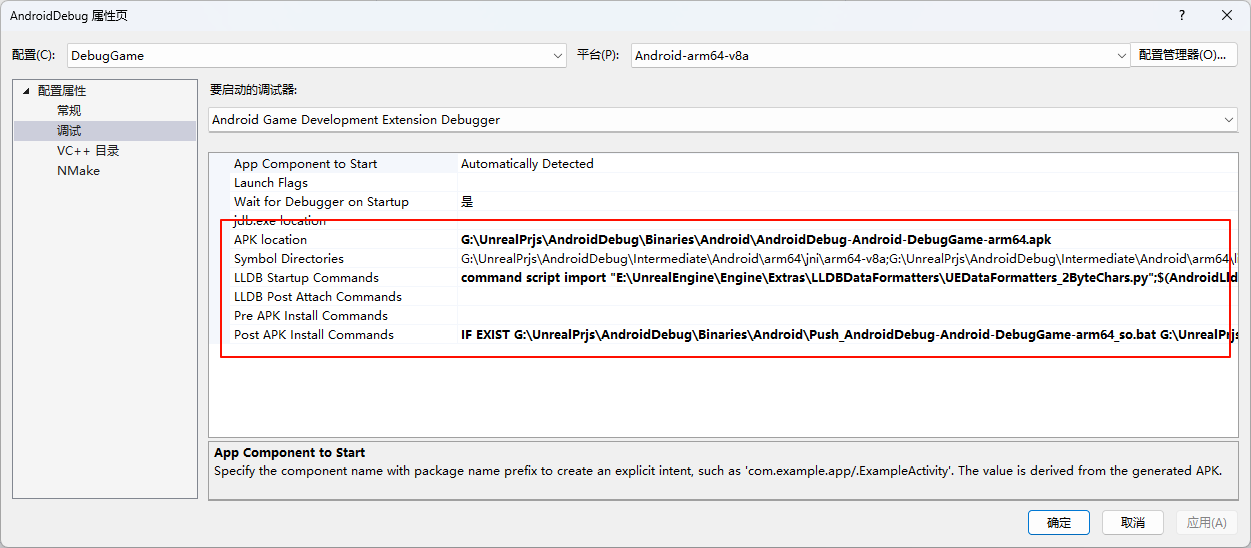
Task: Select 调试 in the property tree
Action: coord(69,131)
